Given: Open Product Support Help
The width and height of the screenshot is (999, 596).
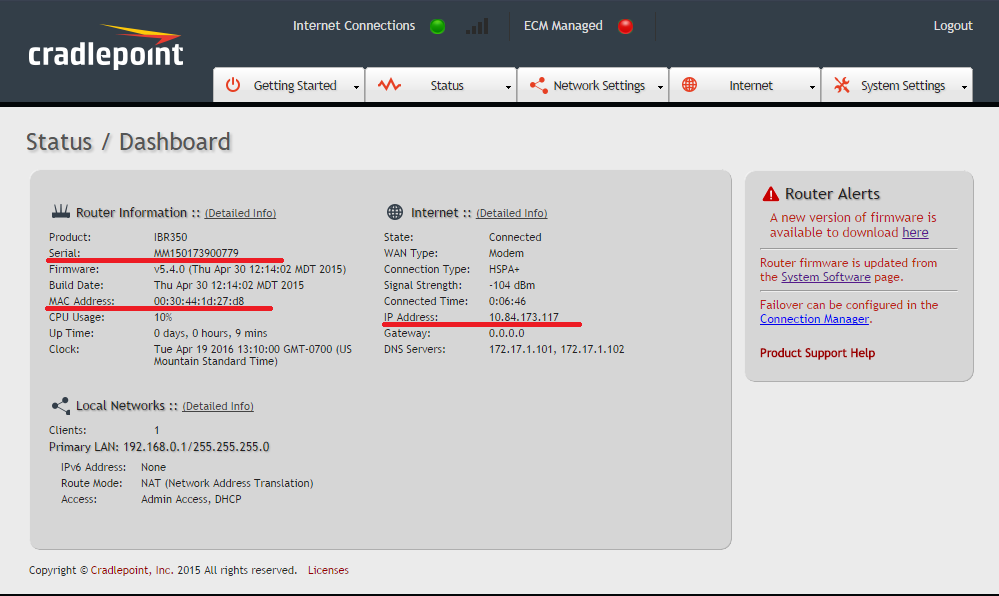Looking at the screenshot, I should click(x=817, y=353).
